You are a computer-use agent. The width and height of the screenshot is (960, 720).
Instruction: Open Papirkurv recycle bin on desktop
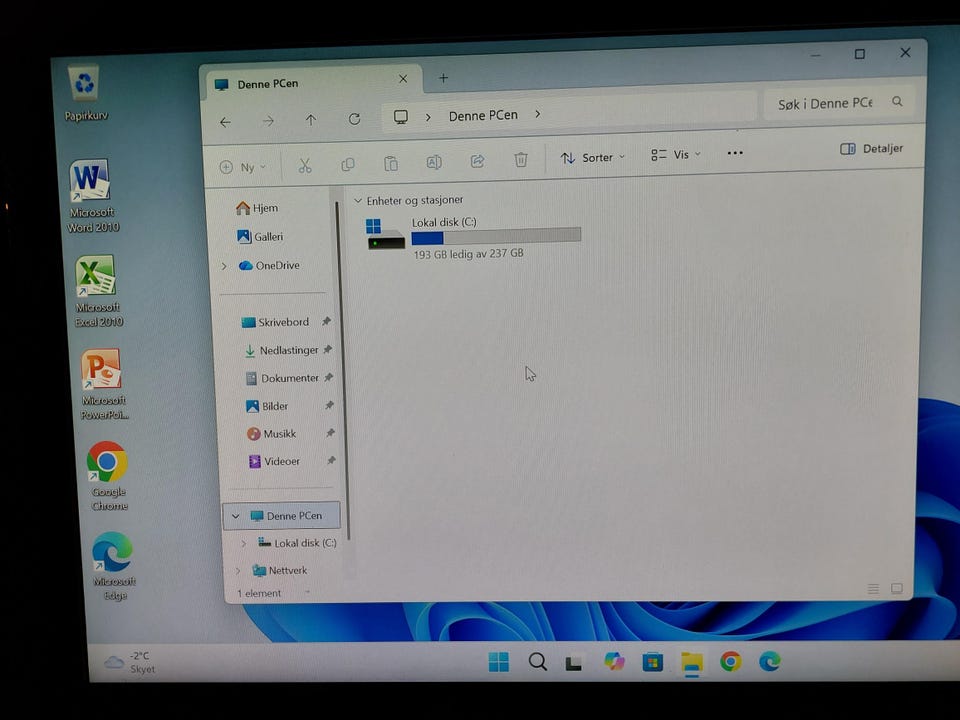[85, 94]
